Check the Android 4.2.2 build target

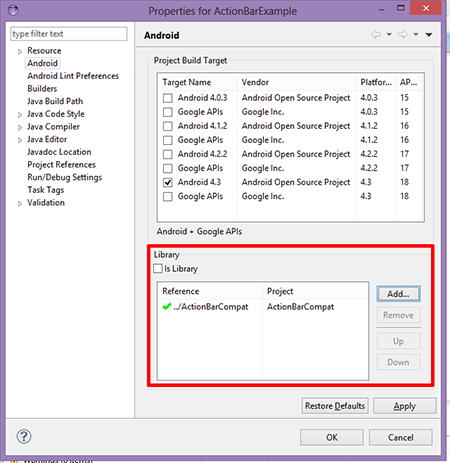[x=168, y=154]
